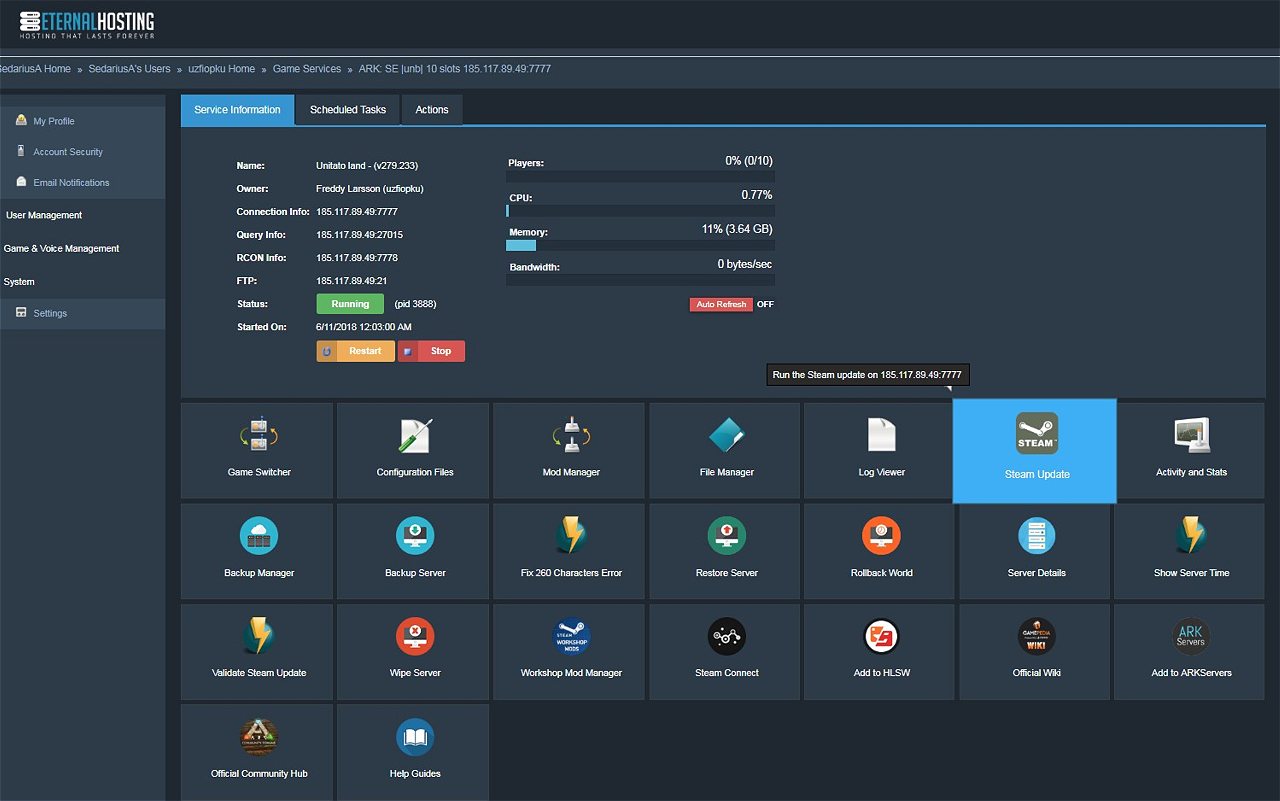Image resolution: width=1280 pixels, height=801 pixels.
Task: Switch to the Scheduled Tasks tab
Action: [x=347, y=110]
